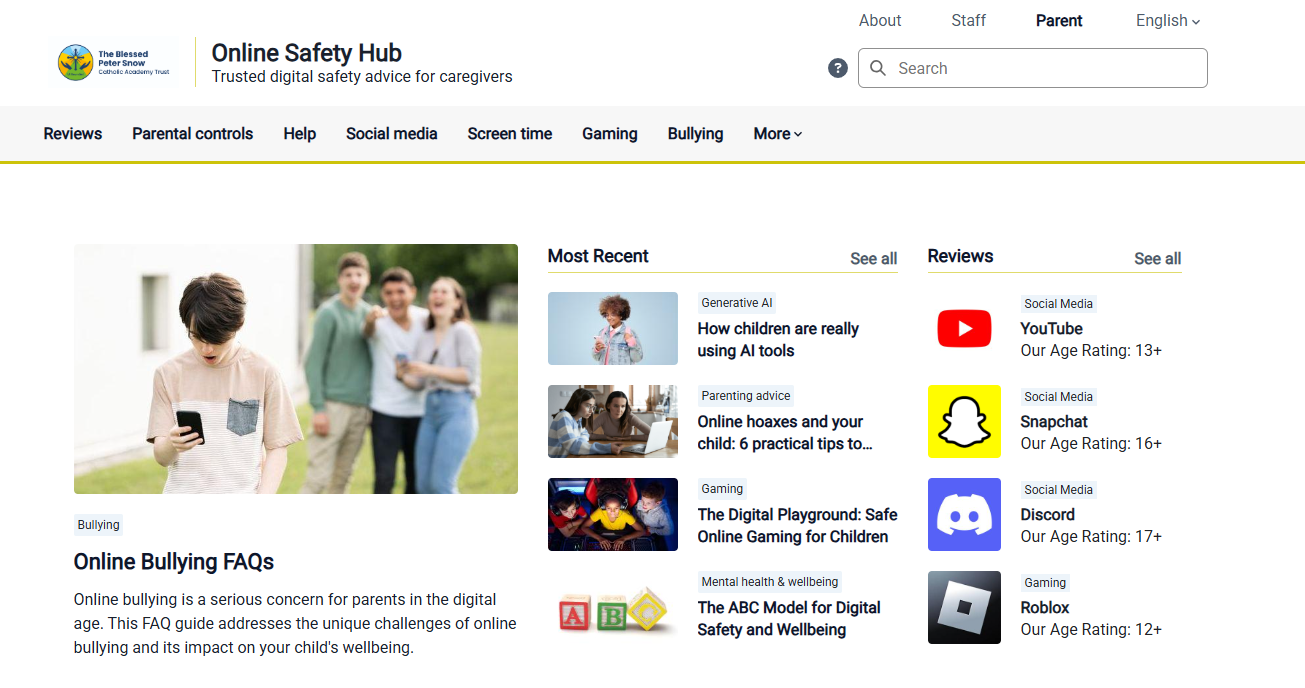
Task: Click the help question mark icon
Action: [x=838, y=68]
